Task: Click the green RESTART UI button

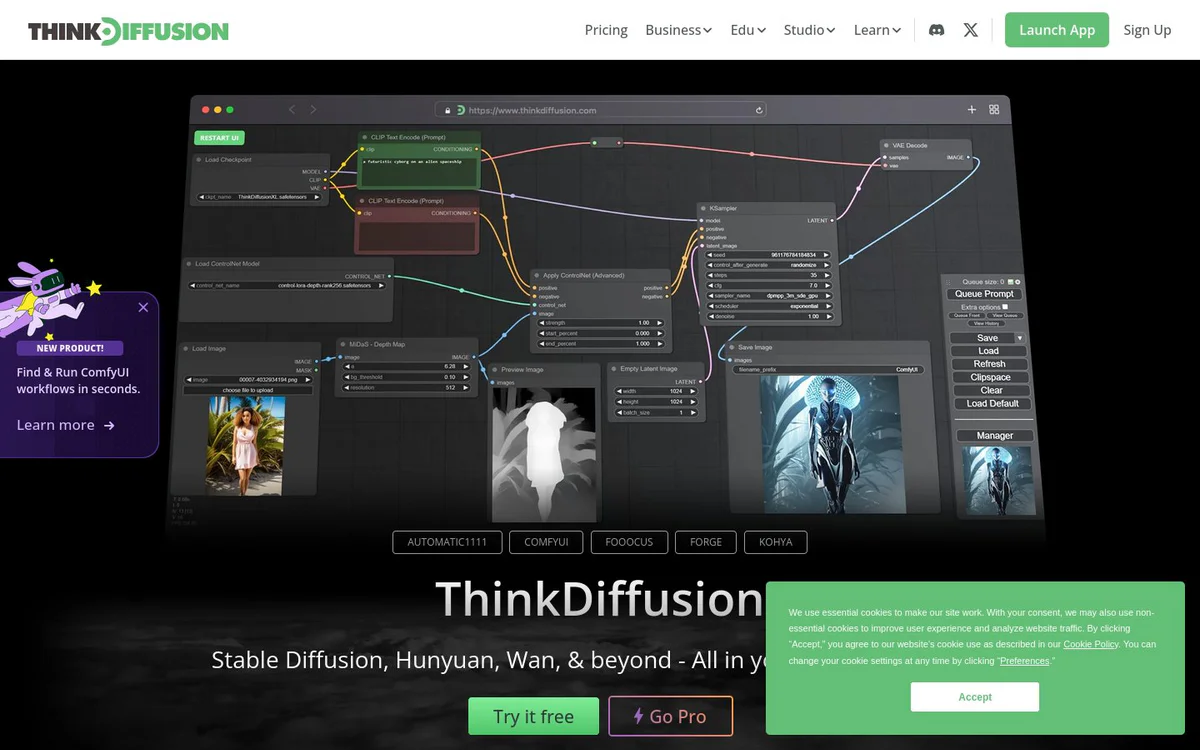Action: 219,138
